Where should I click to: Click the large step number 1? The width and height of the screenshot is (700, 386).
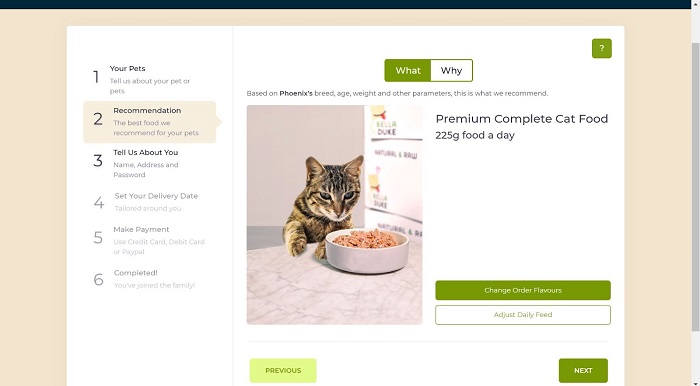click(x=96, y=77)
